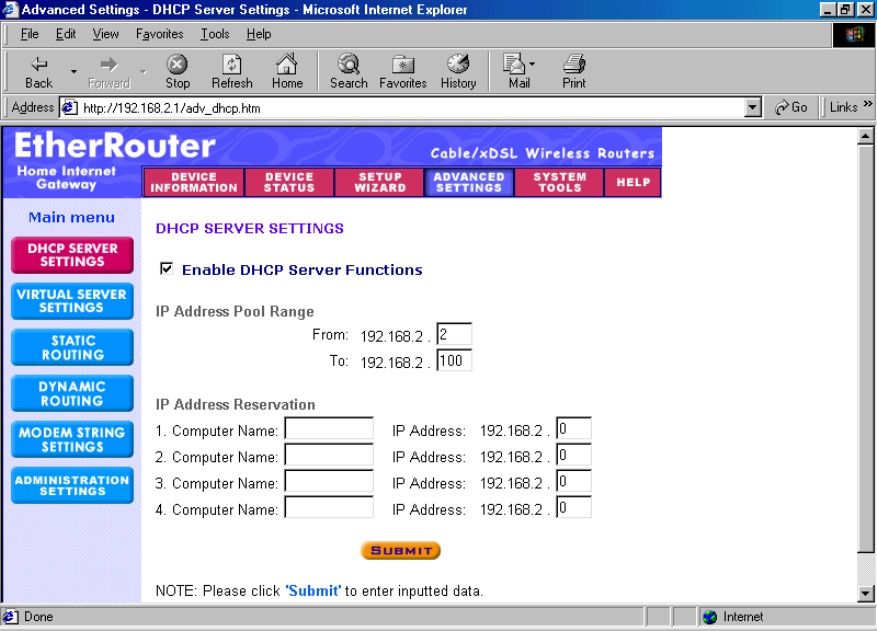Click the scrollbar up arrow
Viewport: 877px width, 631px height.
[865, 136]
